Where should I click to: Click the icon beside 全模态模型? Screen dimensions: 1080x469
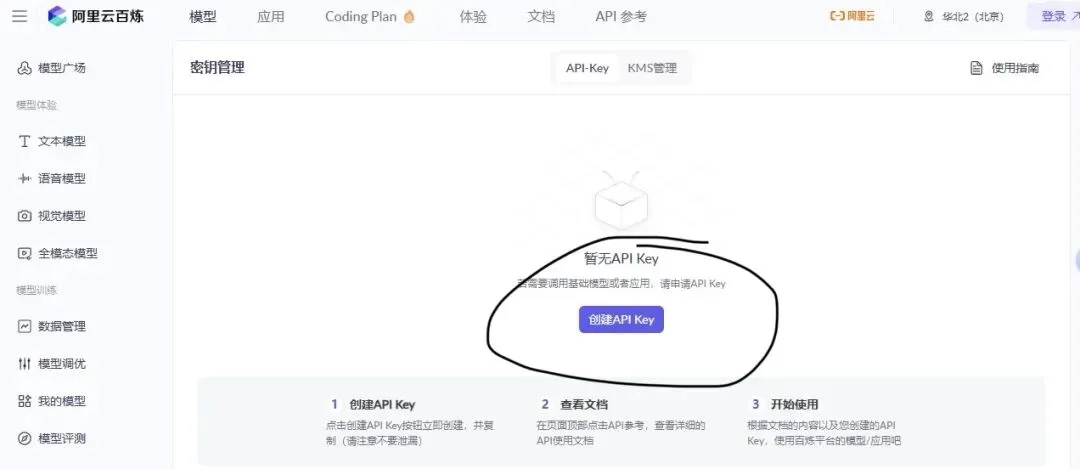click(x=24, y=253)
